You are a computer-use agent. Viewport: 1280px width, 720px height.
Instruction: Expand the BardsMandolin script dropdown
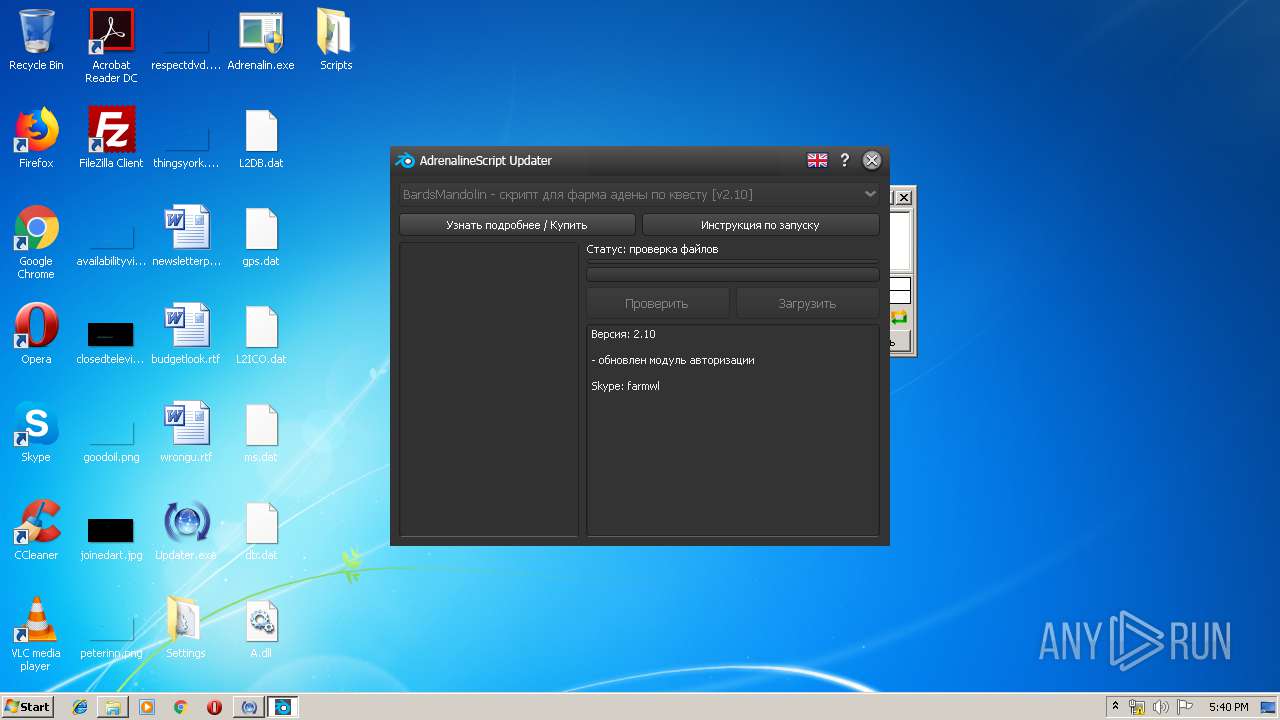(x=639, y=194)
